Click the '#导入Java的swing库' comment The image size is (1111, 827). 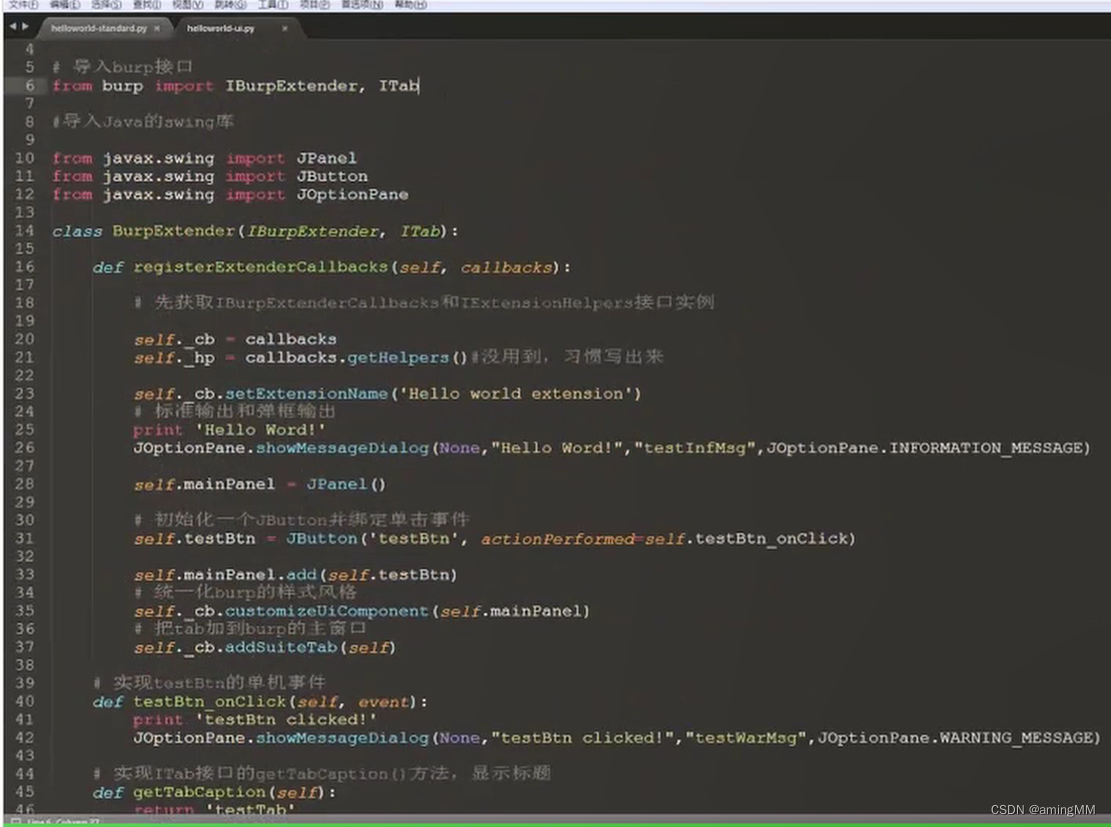point(142,121)
